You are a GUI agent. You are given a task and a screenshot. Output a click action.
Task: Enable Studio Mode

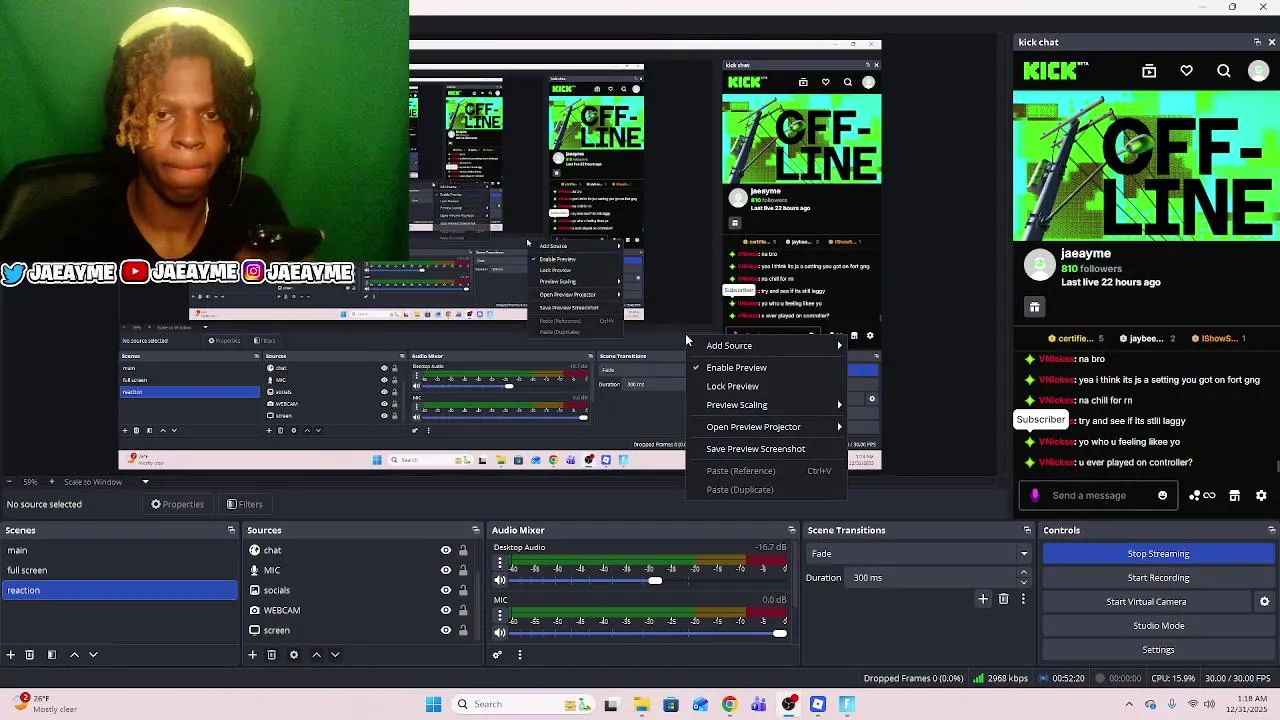click(1159, 626)
